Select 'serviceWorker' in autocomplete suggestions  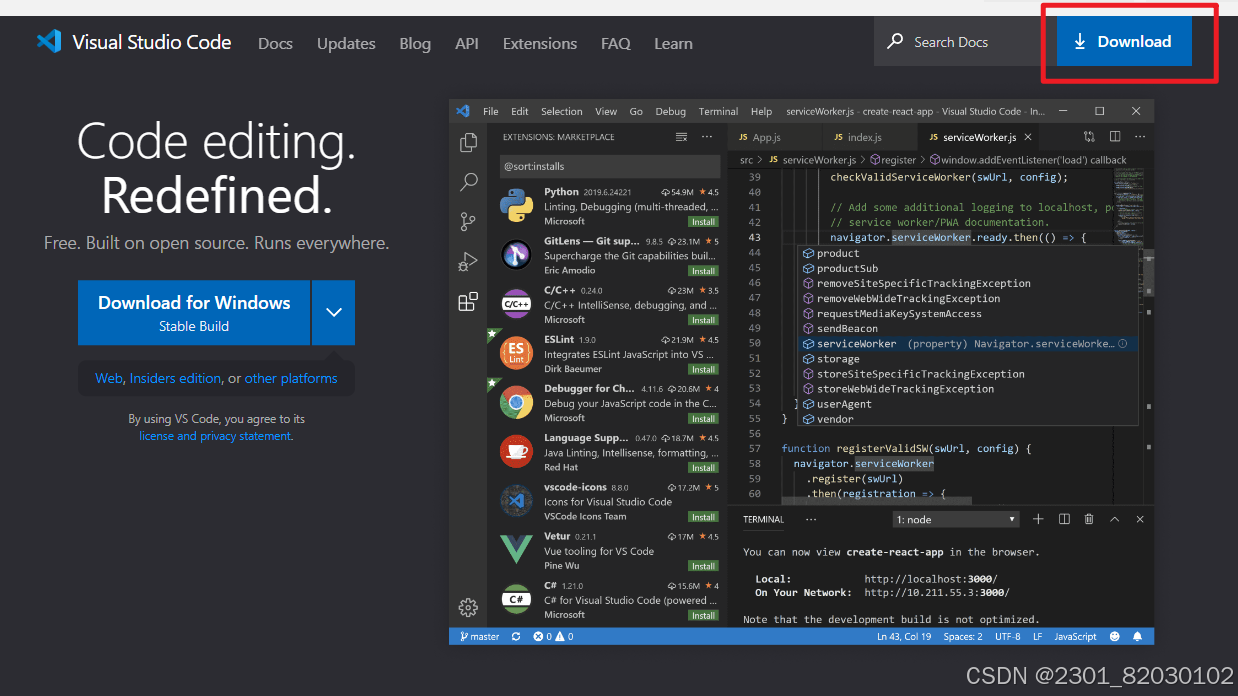click(x=967, y=343)
